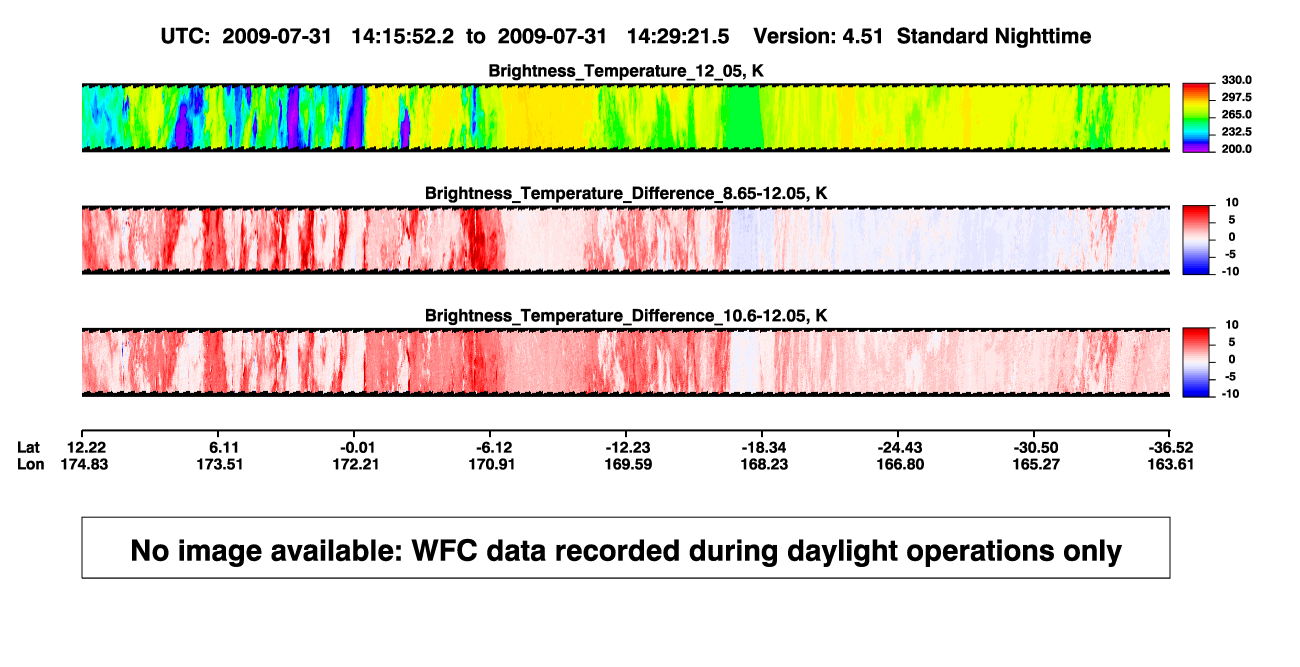Click the longitude value '168.23'

pyautogui.click(x=766, y=464)
